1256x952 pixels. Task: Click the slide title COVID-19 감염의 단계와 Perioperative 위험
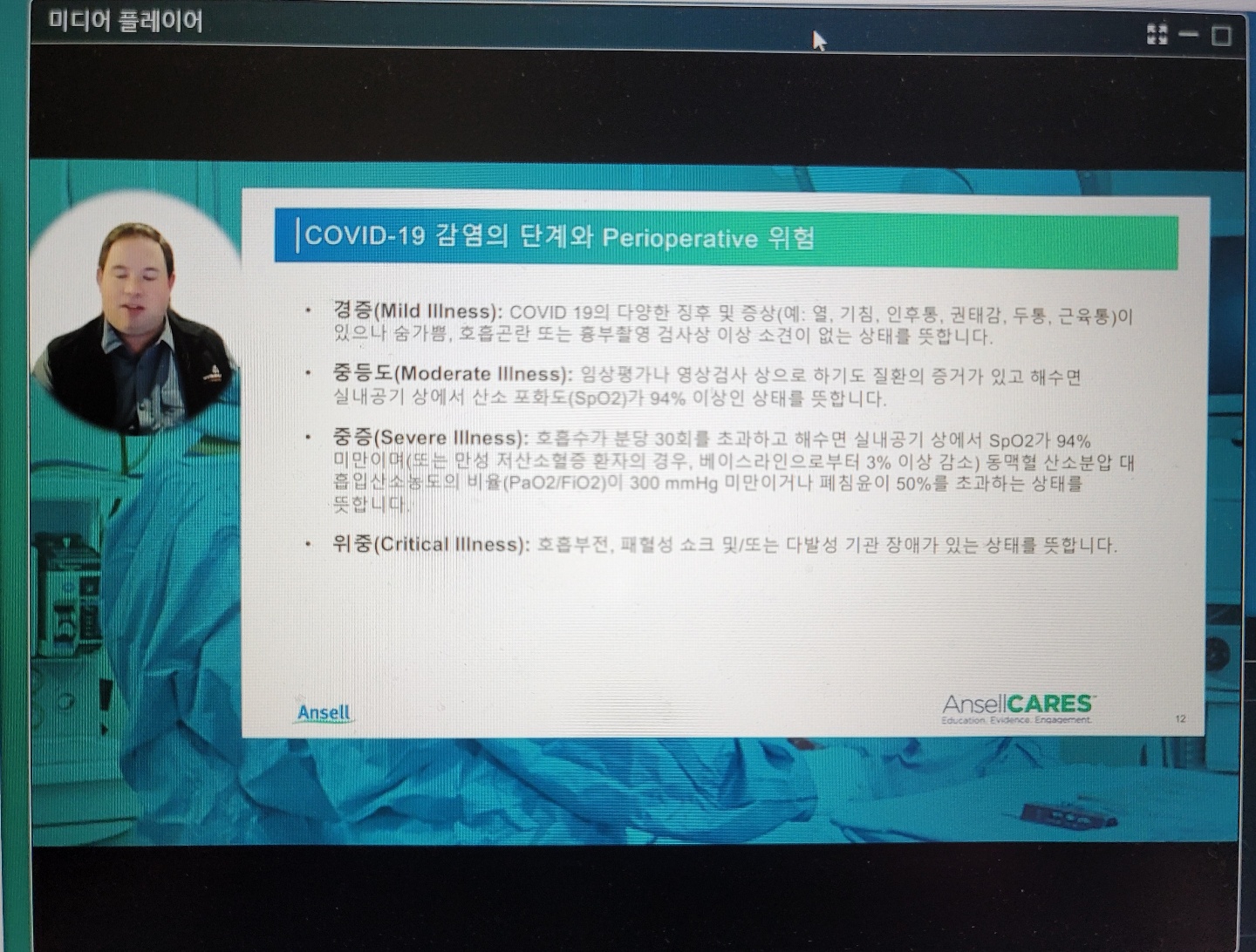click(559, 236)
